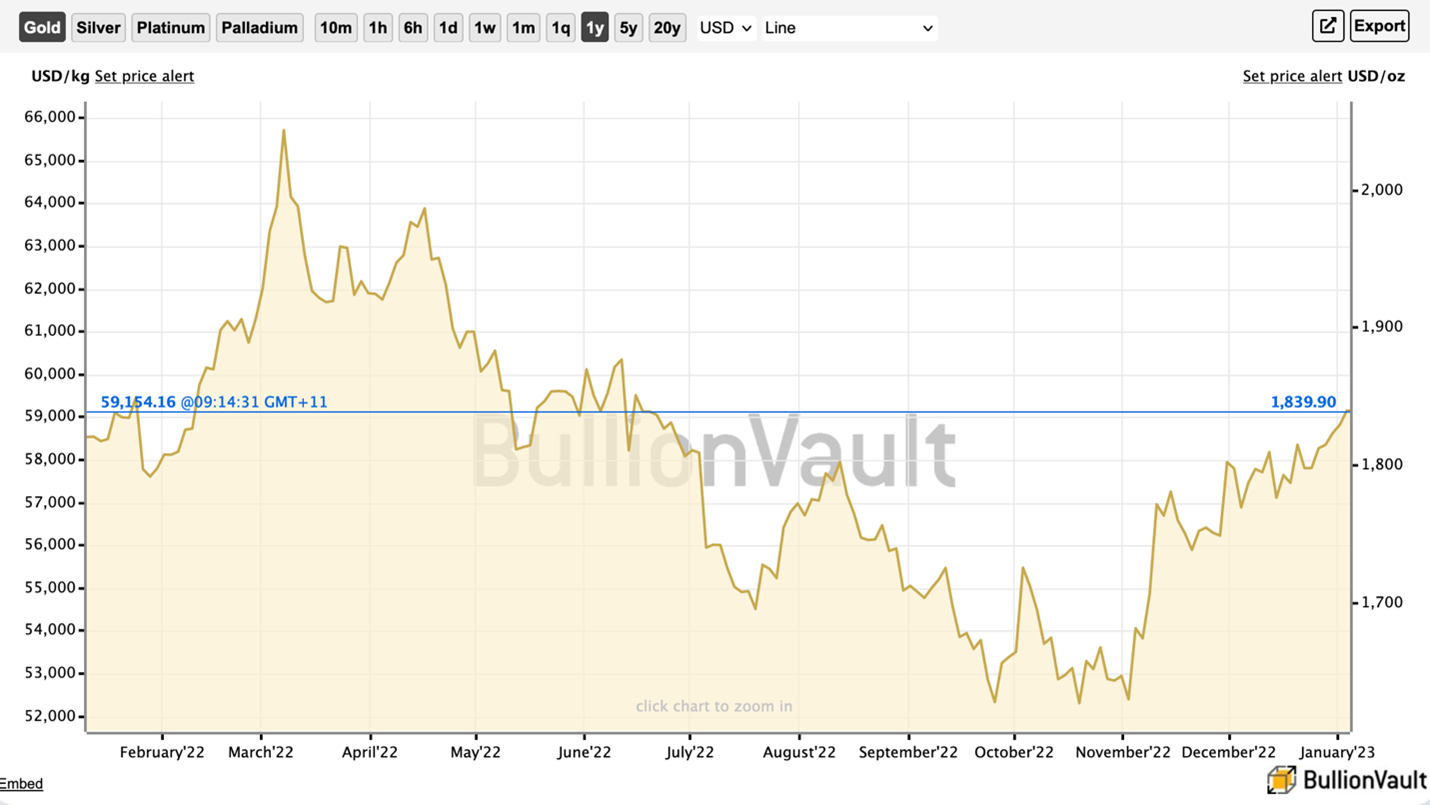Click the March'22 peak on the chart
This screenshot has height=805, width=1430.
[284, 130]
